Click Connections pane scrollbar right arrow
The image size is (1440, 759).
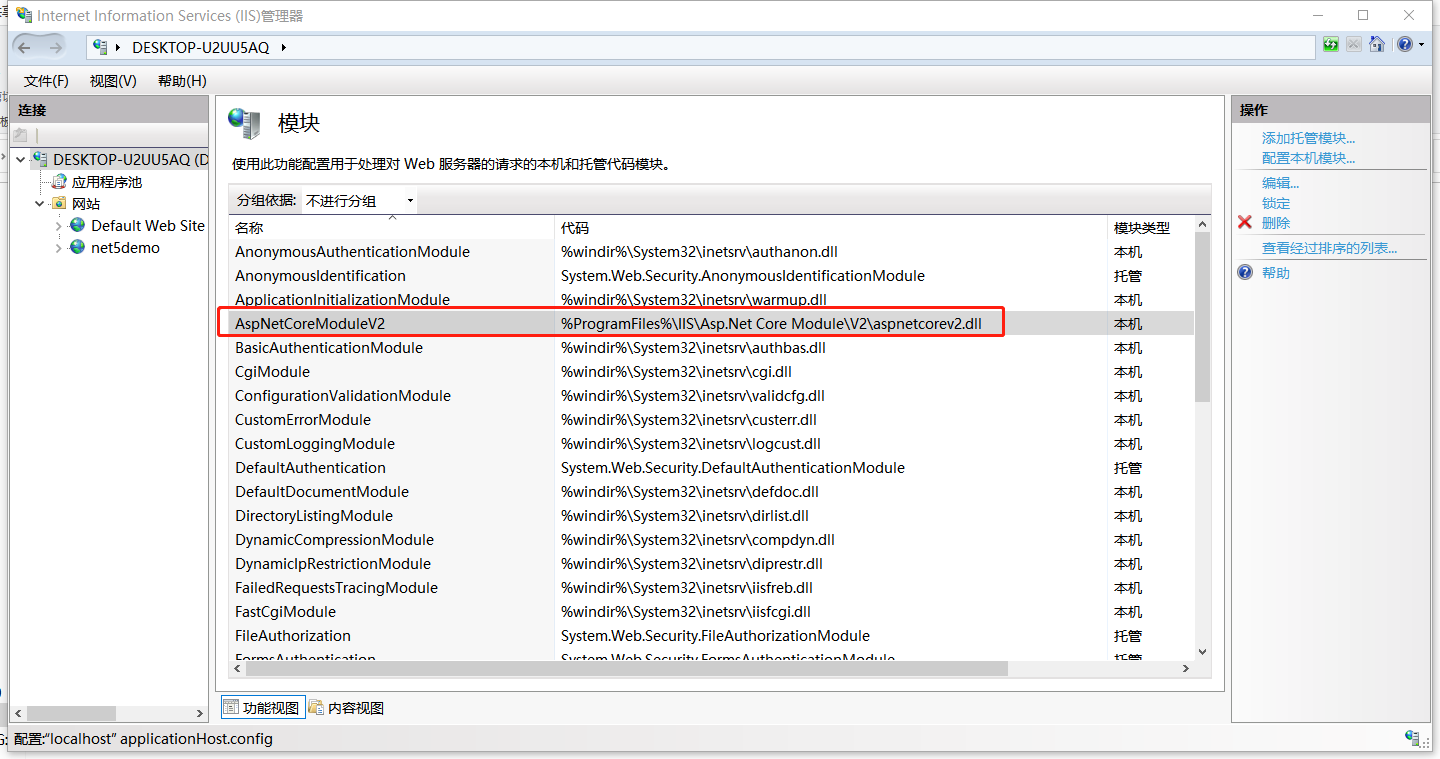pos(200,714)
